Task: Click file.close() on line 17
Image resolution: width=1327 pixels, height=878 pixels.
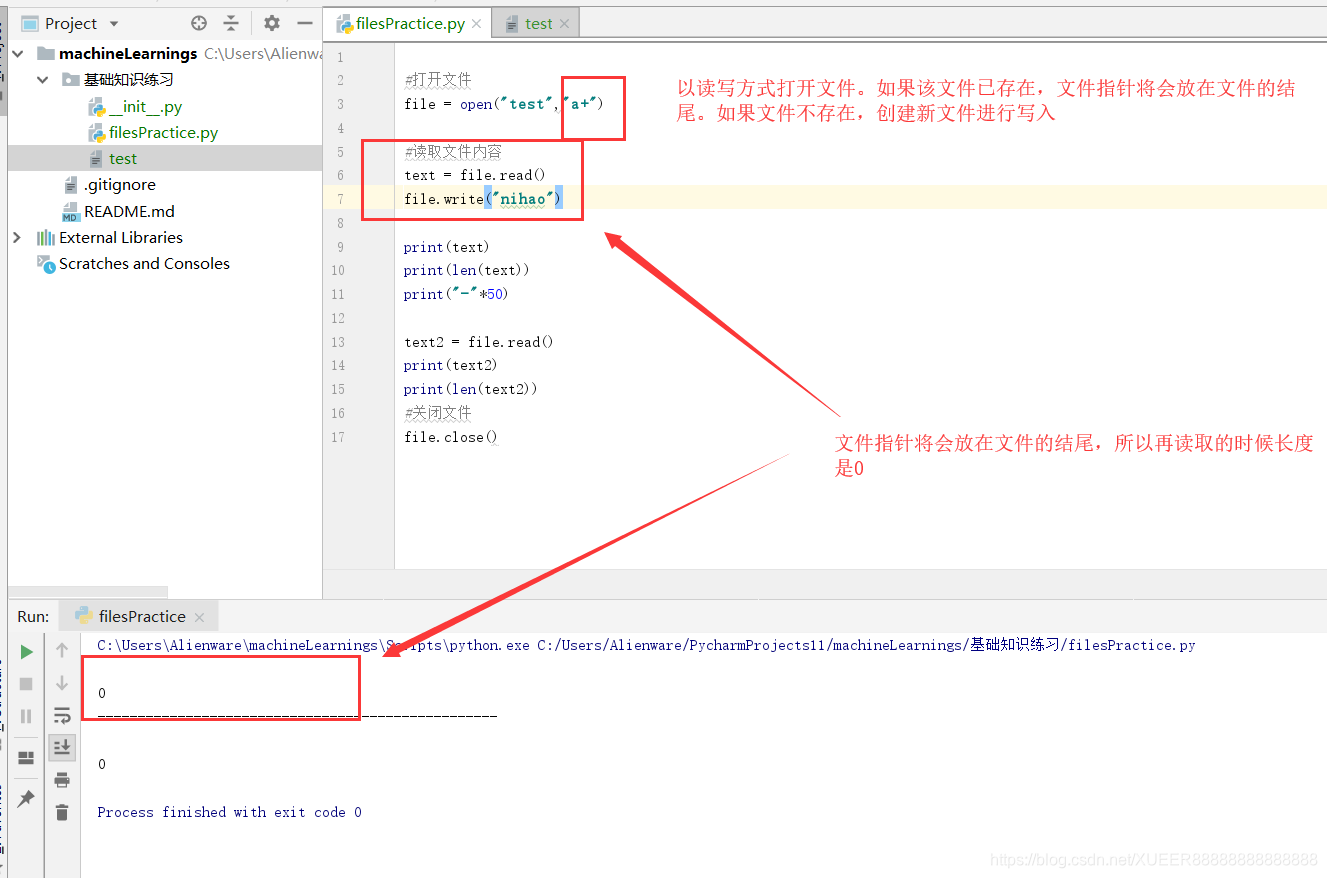Action: coord(451,437)
